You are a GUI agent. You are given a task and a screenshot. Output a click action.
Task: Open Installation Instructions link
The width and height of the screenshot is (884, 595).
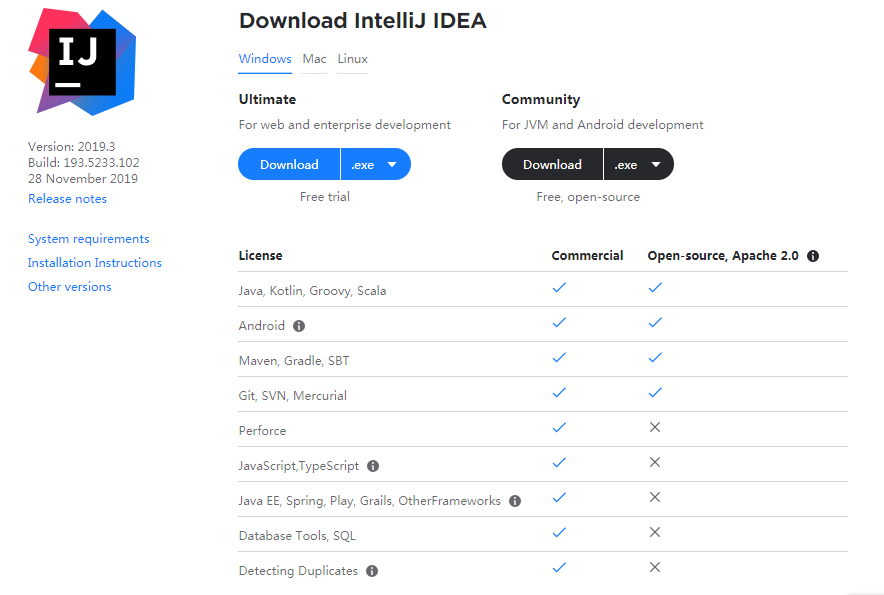pos(94,263)
